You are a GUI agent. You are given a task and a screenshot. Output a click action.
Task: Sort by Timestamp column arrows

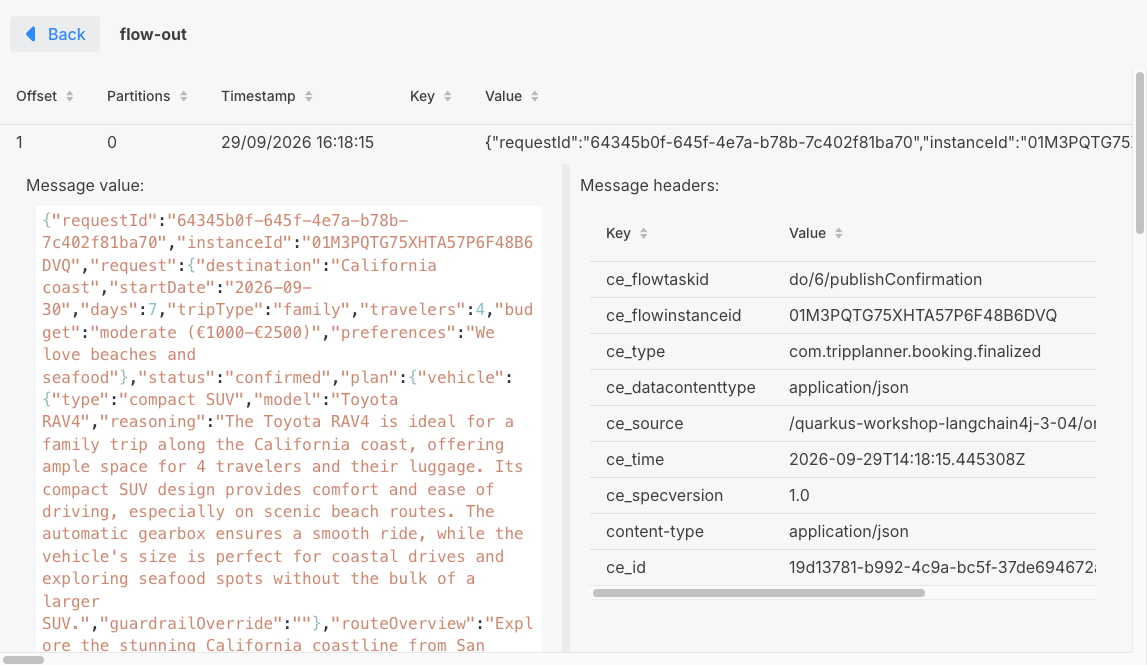(x=309, y=97)
